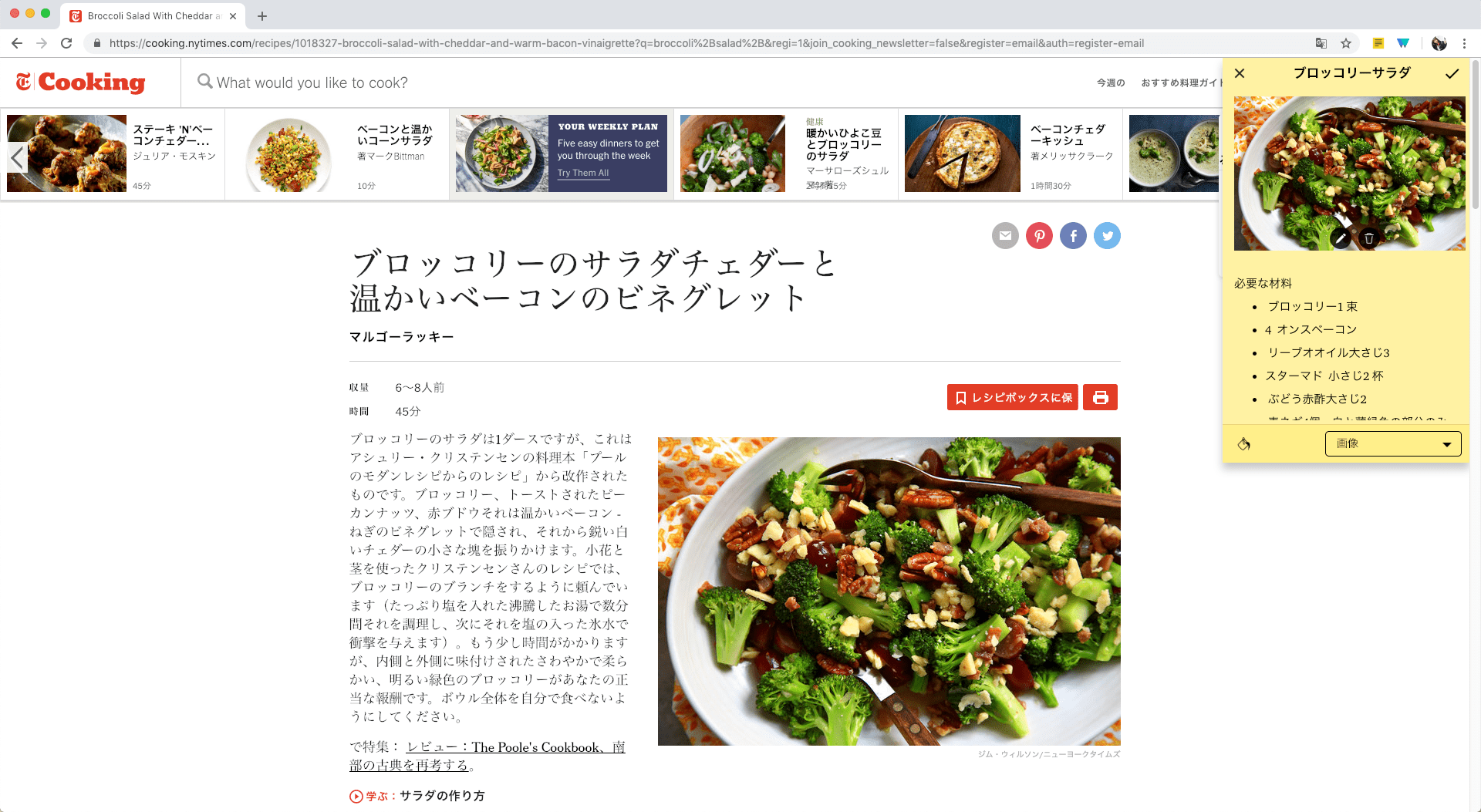This screenshot has height=812, width=1481.
Task: Open the note color palette icon
Action: pyautogui.click(x=1243, y=443)
